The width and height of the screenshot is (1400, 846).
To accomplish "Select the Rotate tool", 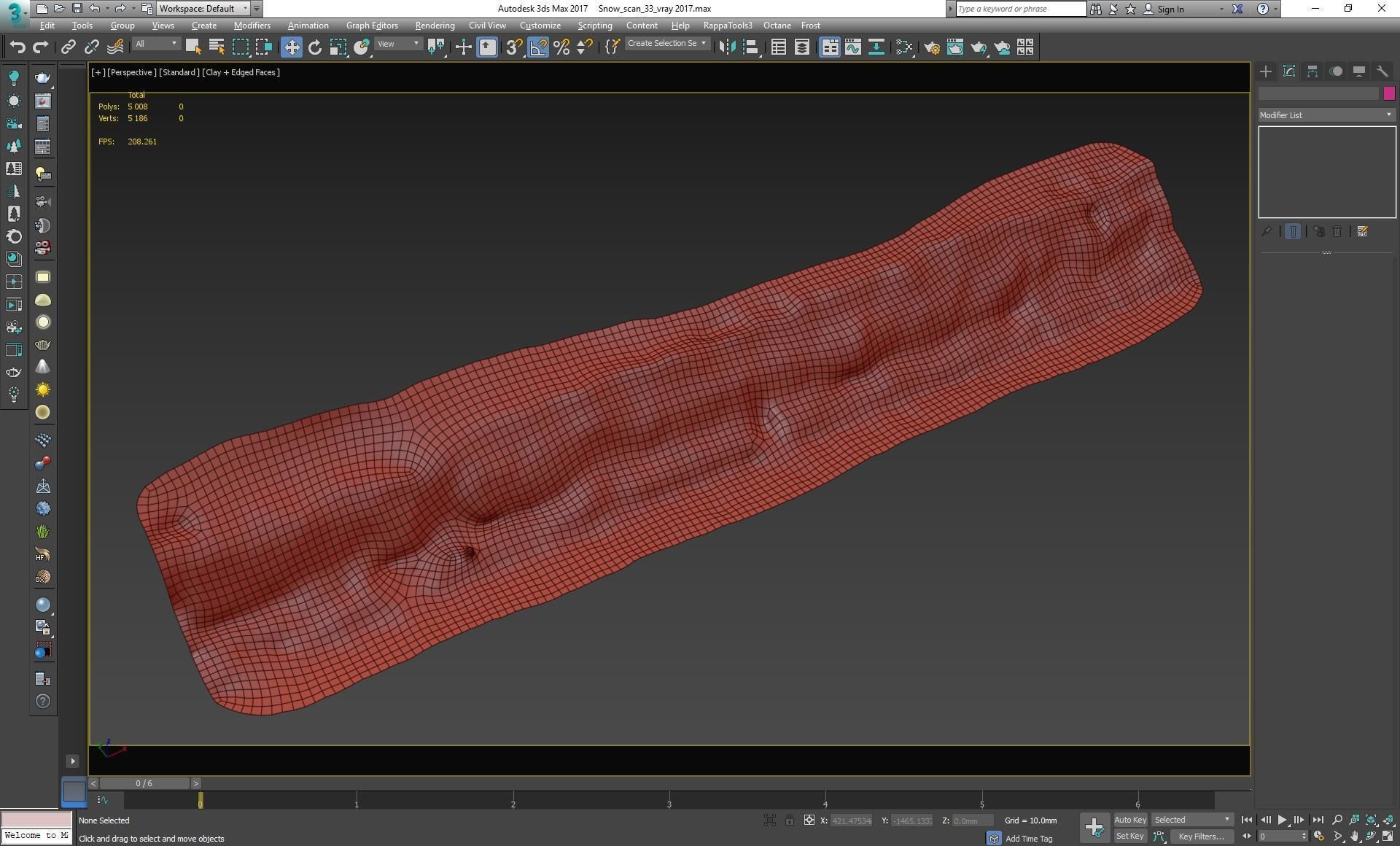I will tap(314, 47).
